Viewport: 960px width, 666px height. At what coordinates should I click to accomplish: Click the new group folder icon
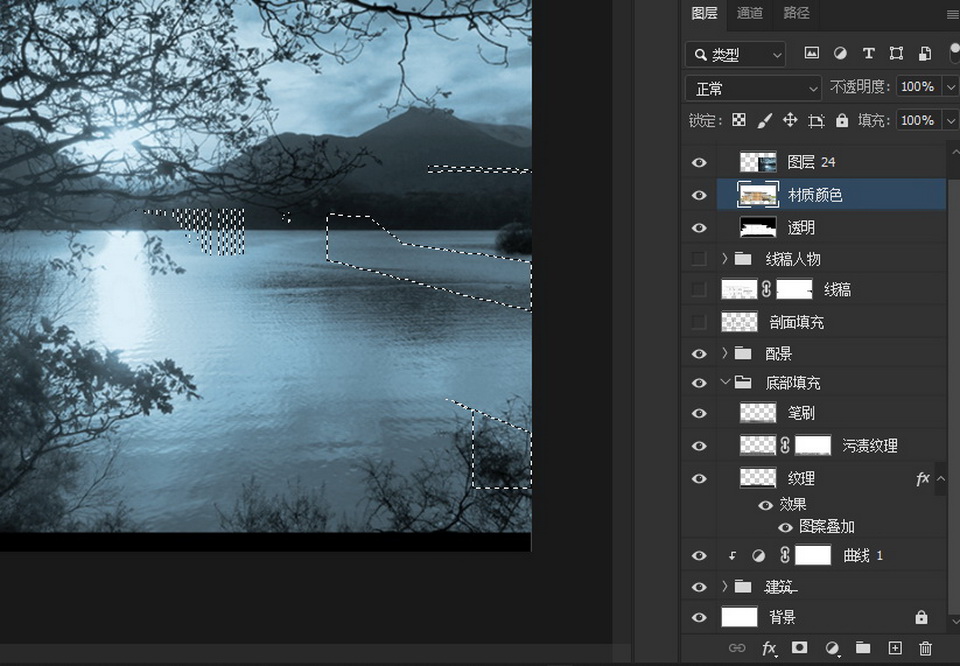(x=863, y=648)
